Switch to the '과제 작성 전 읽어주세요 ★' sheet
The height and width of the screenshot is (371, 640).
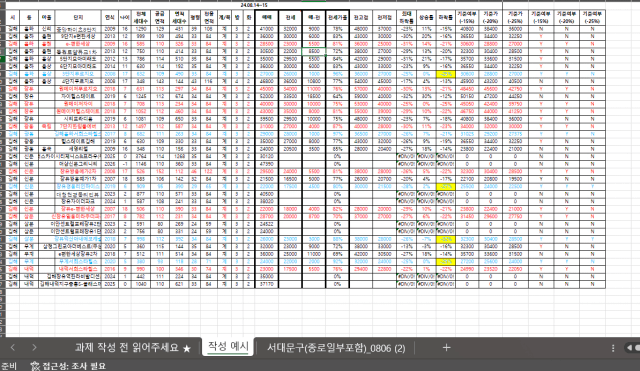[x=133, y=348]
